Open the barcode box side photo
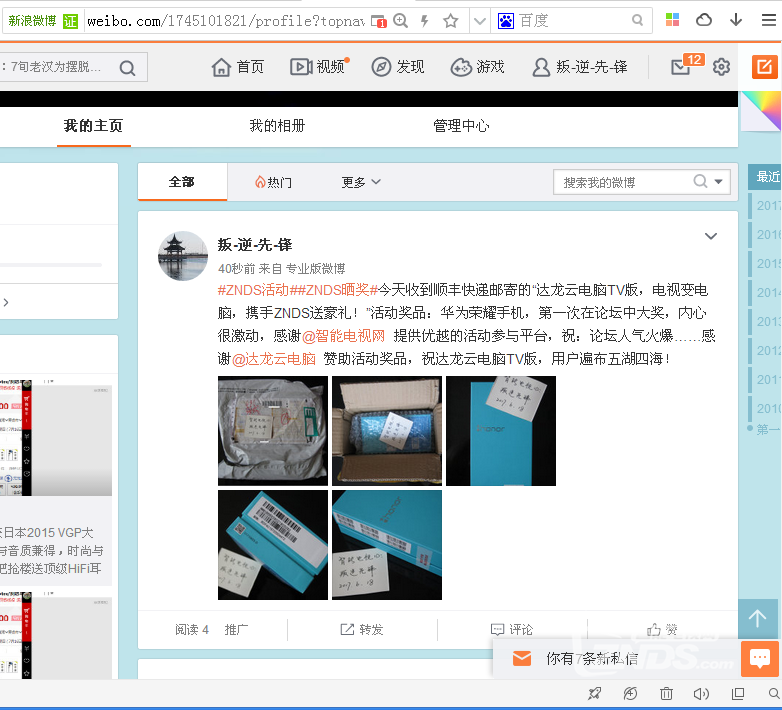 273,545
